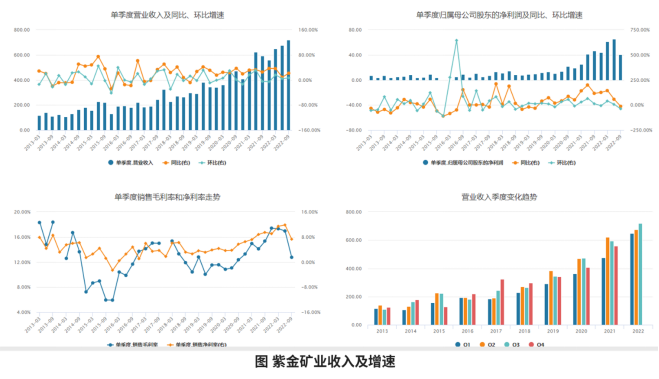The width and height of the screenshot is (659, 379).
Task: Select the Q1 blue legend dot
Action: click(x=458, y=345)
